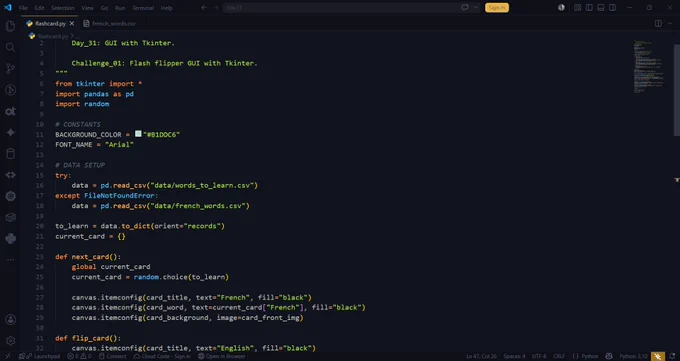
Task: Open the Run menu
Action: click(x=120, y=8)
